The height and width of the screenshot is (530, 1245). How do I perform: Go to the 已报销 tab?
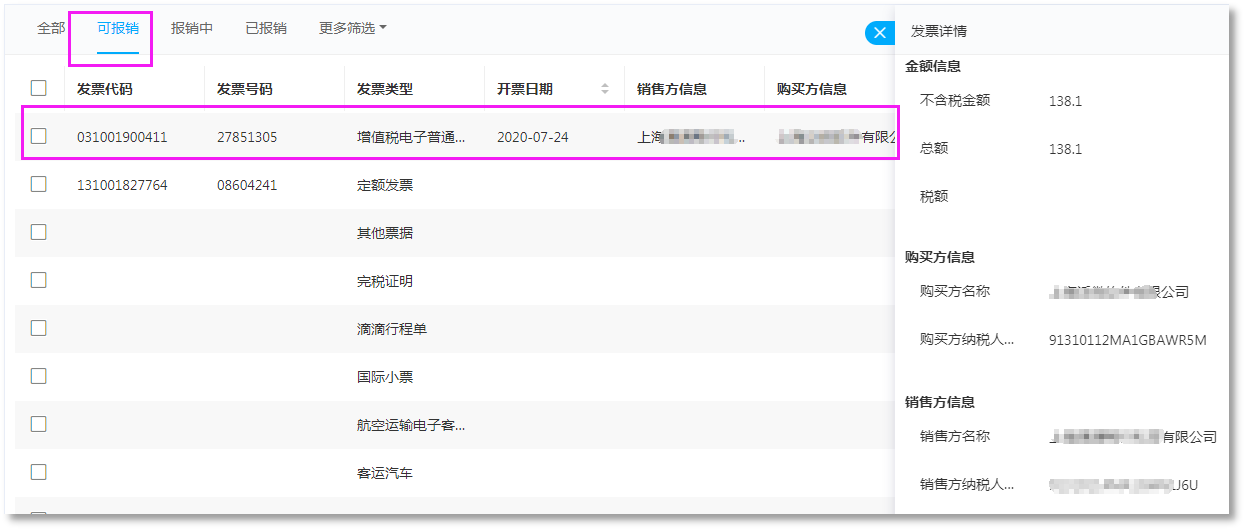pyautogui.click(x=266, y=28)
